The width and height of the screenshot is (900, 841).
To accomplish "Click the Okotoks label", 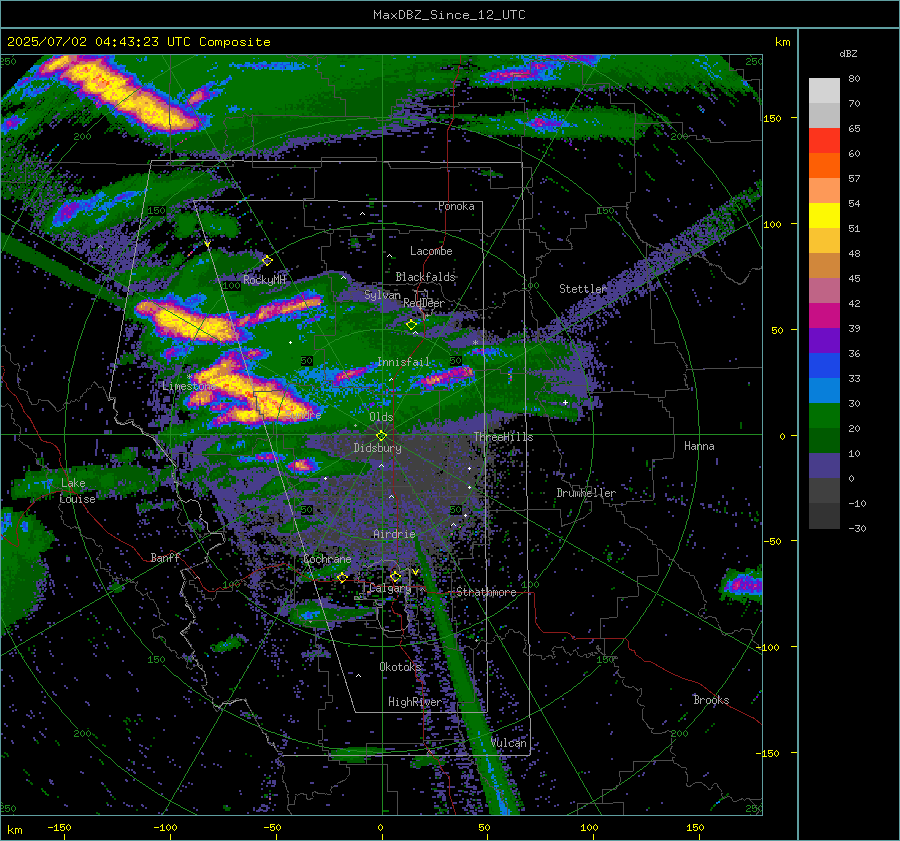I will 400,666.
